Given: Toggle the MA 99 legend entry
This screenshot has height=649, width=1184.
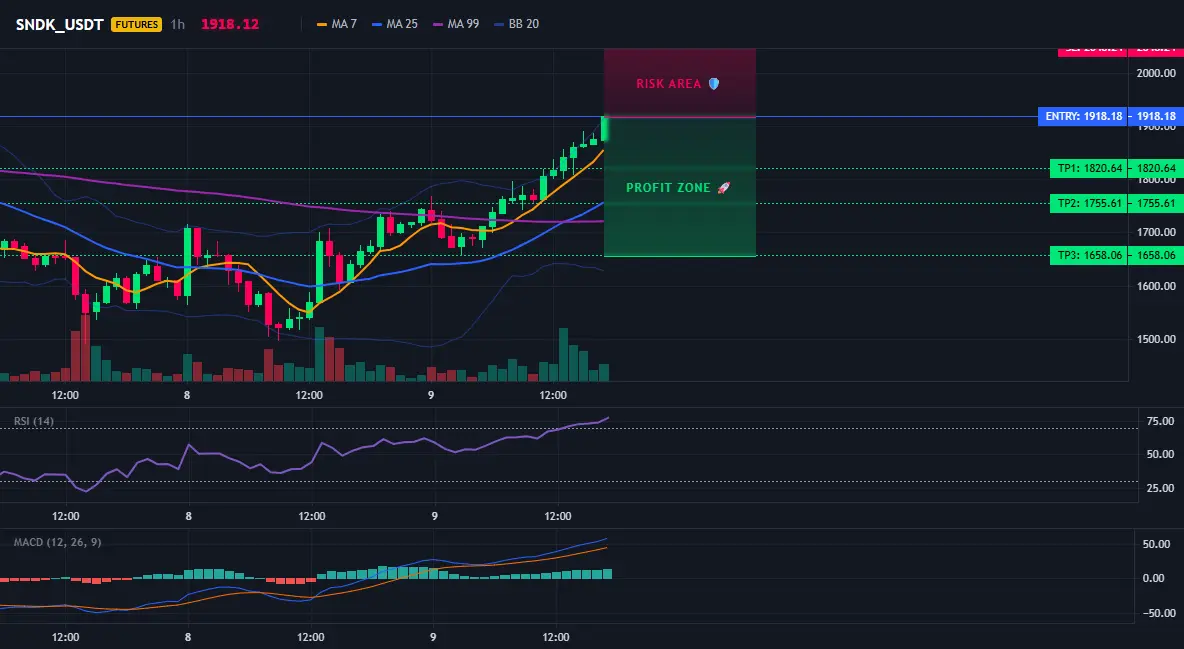Looking at the screenshot, I should point(456,24).
